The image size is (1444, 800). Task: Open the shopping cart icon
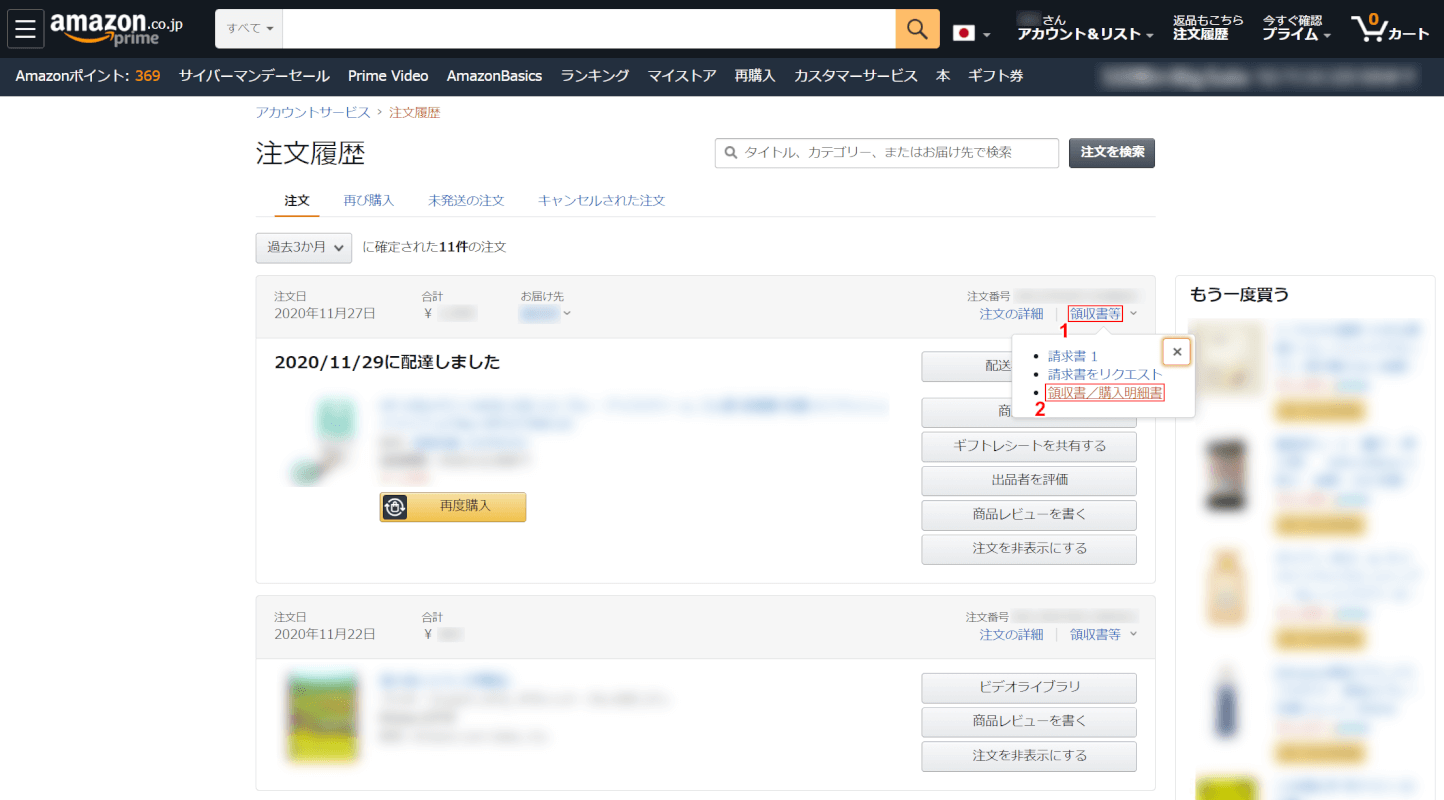(1390, 28)
